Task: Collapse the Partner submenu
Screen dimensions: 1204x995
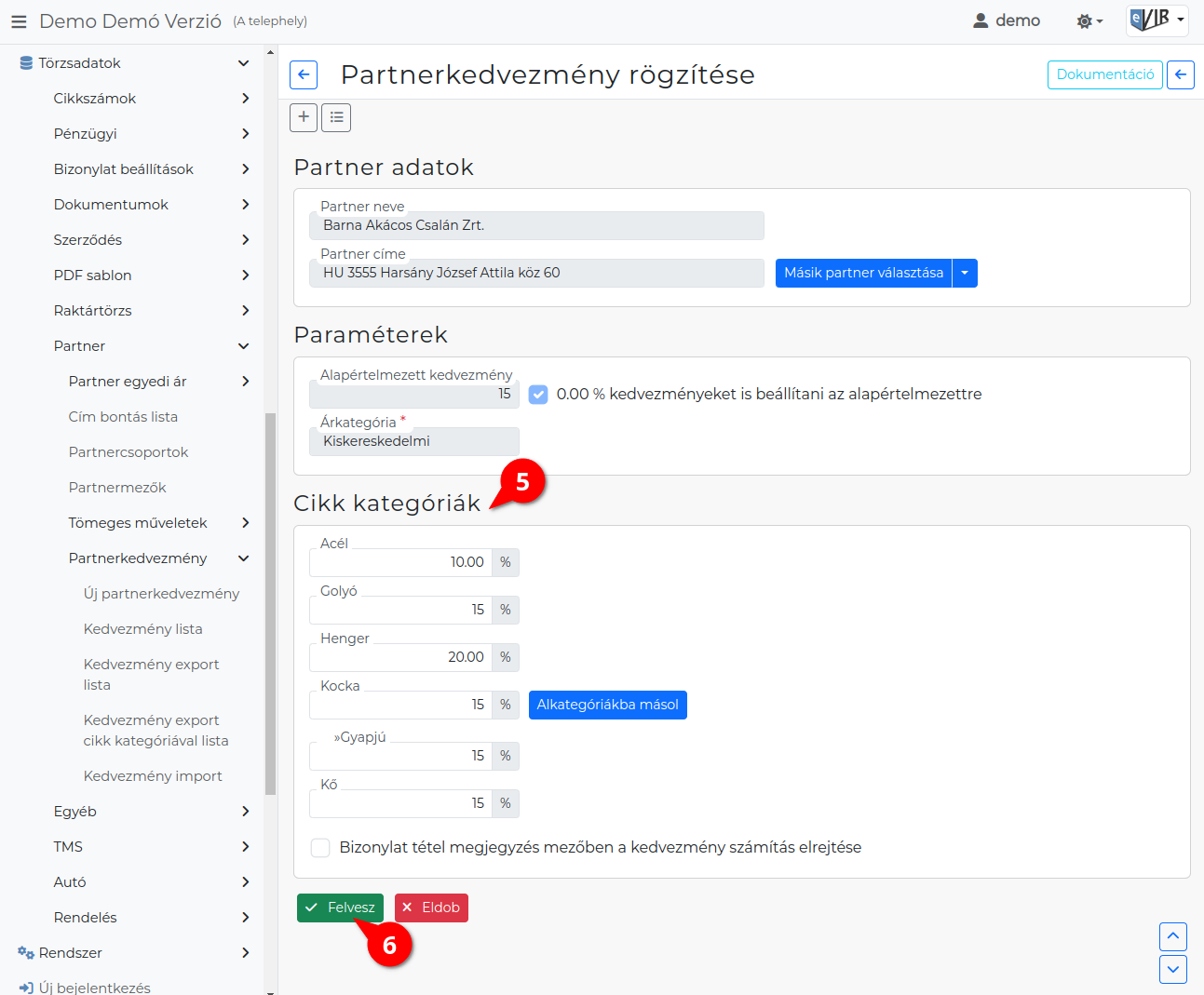Action: coord(244,346)
